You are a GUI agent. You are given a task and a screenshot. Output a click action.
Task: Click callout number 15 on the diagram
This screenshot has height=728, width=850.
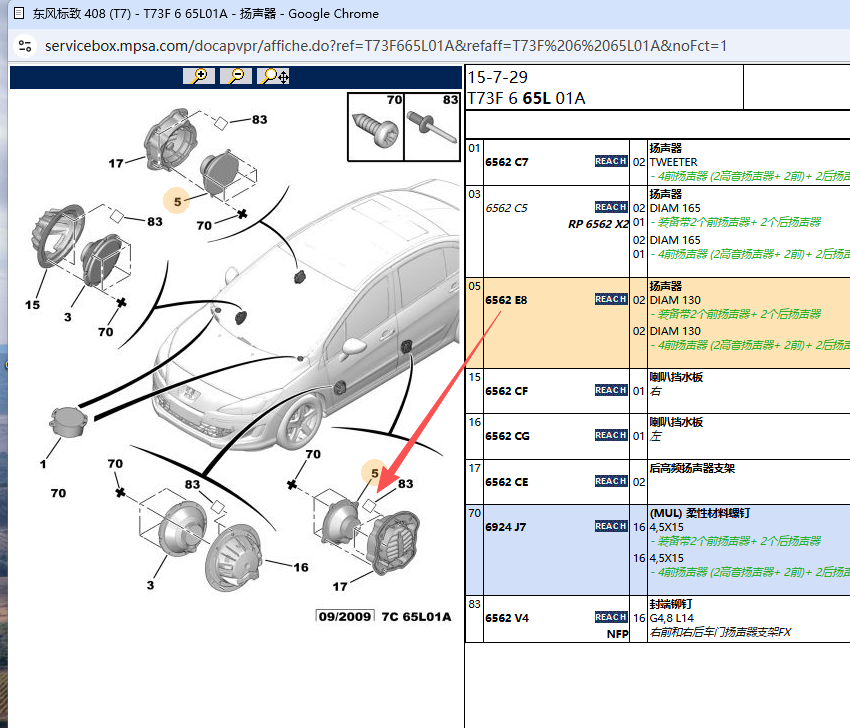(33, 304)
